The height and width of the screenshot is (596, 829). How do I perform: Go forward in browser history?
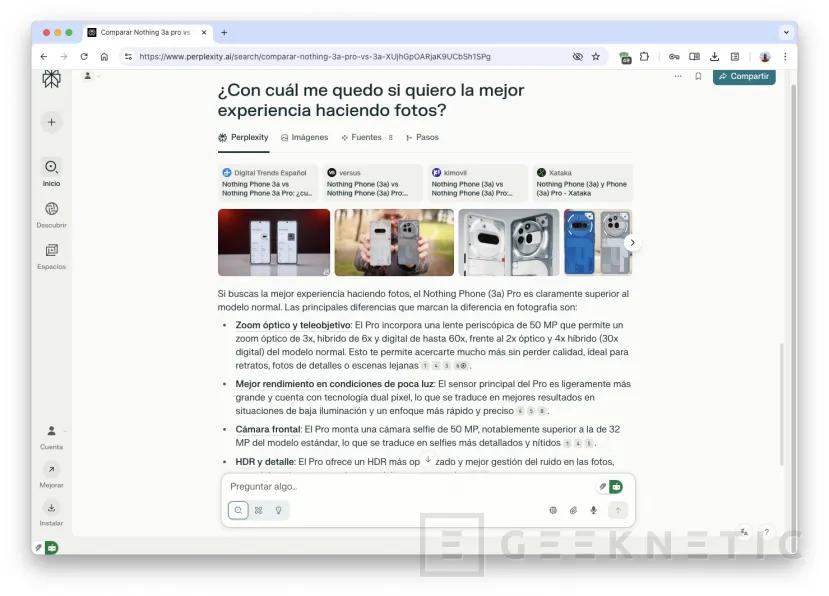coord(64,57)
